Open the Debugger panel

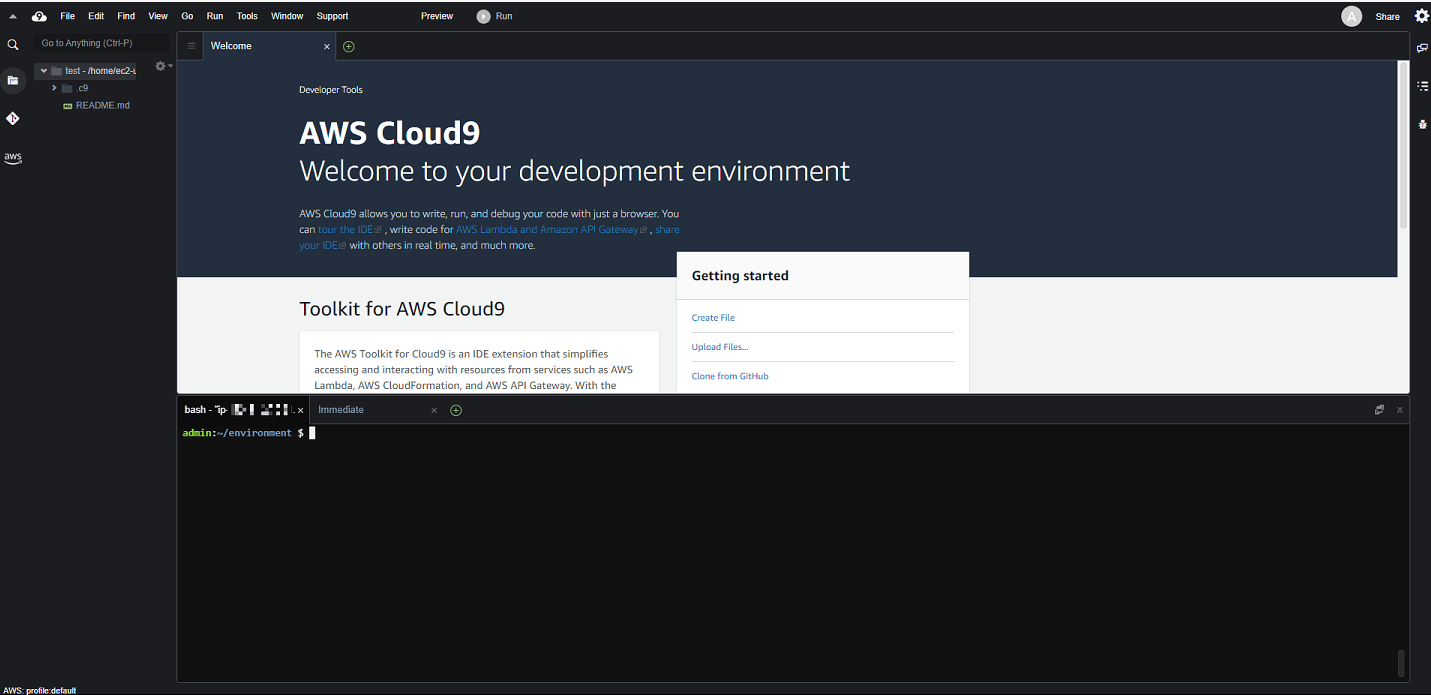pyautogui.click(x=1423, y=124)
